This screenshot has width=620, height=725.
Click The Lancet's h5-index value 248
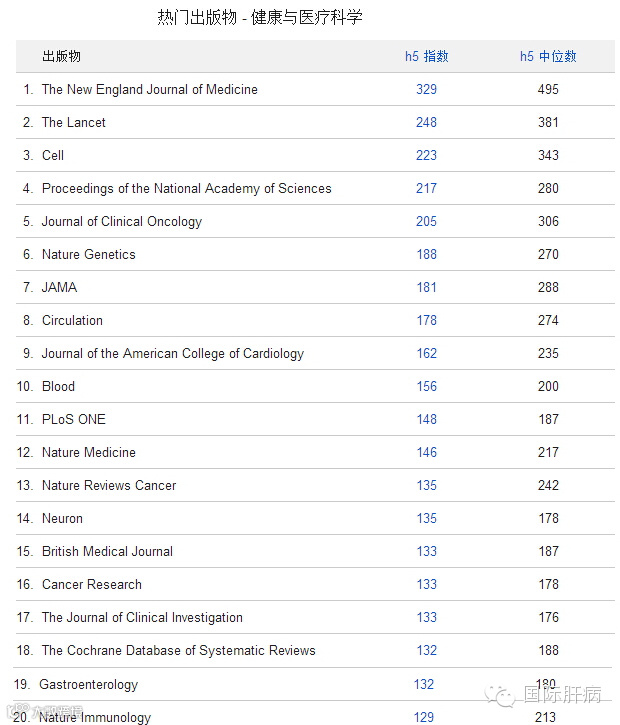[x=427, y=122]
